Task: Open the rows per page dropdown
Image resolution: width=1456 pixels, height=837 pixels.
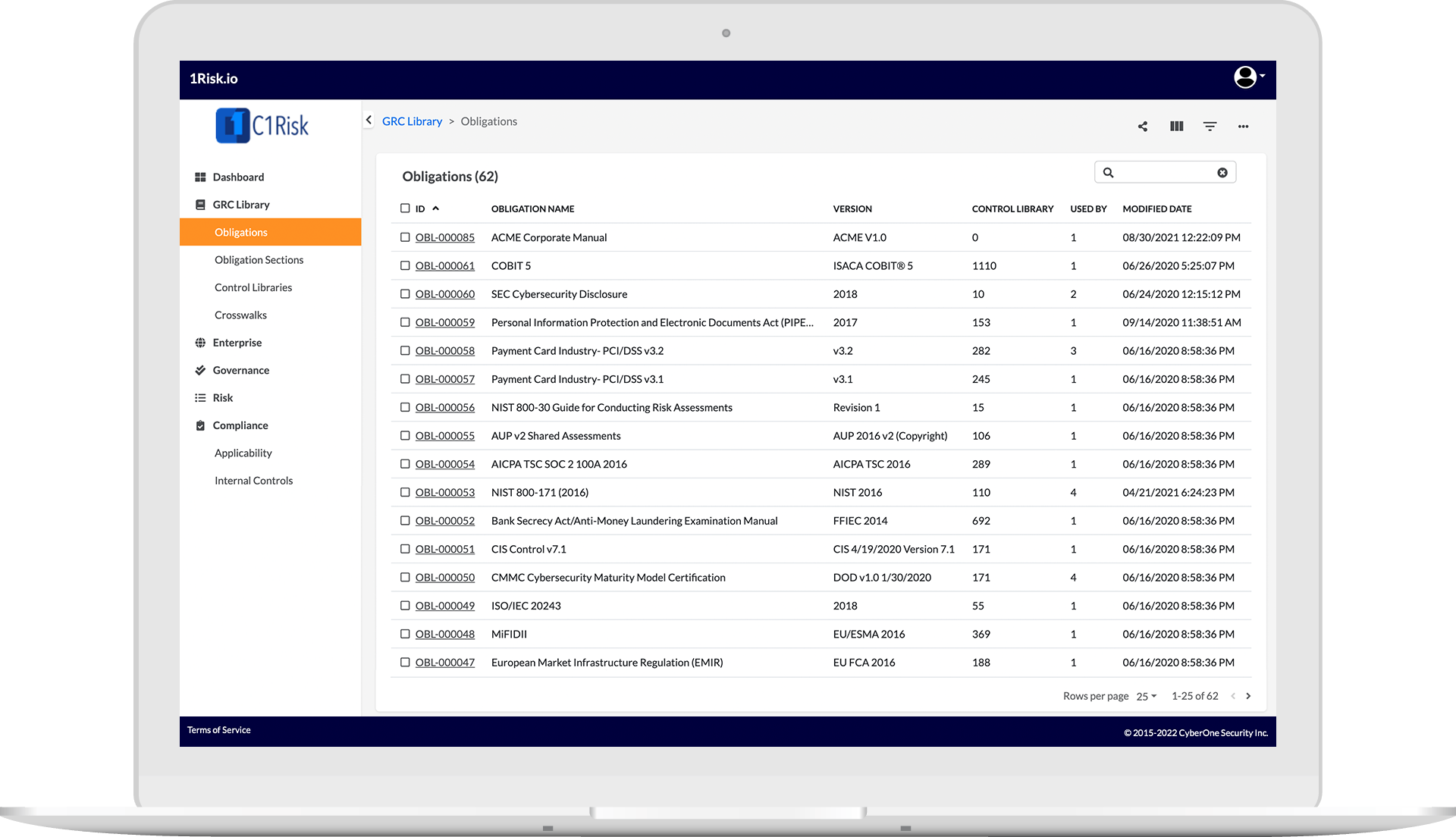Action: [x=1146, y=696]
